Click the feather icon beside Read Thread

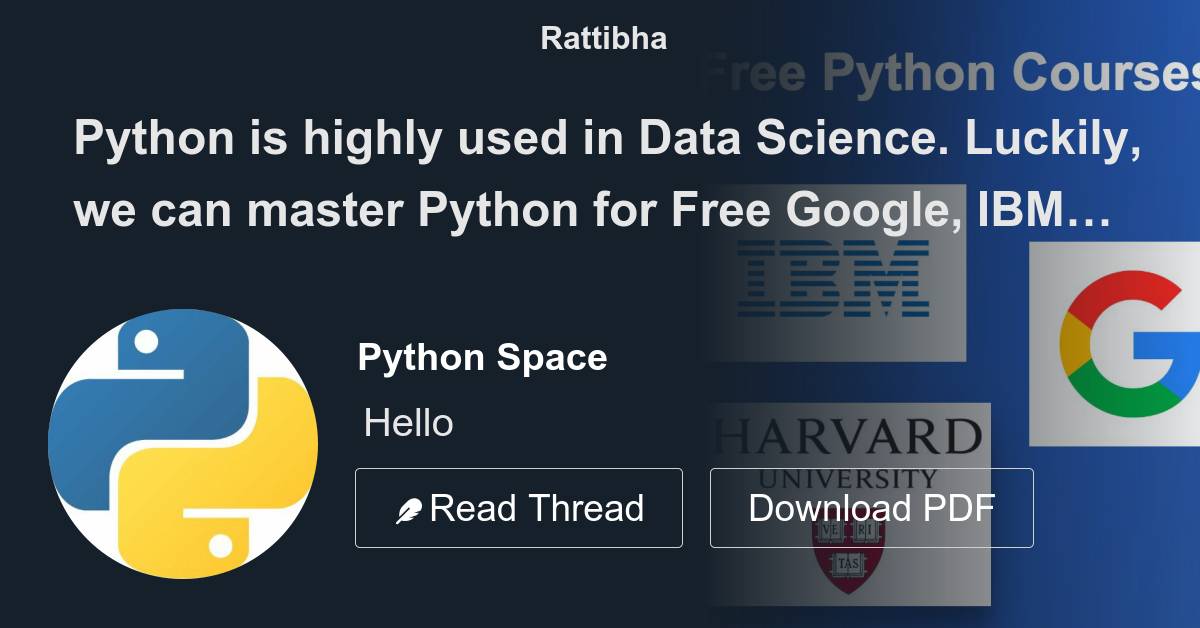(409, 511)
